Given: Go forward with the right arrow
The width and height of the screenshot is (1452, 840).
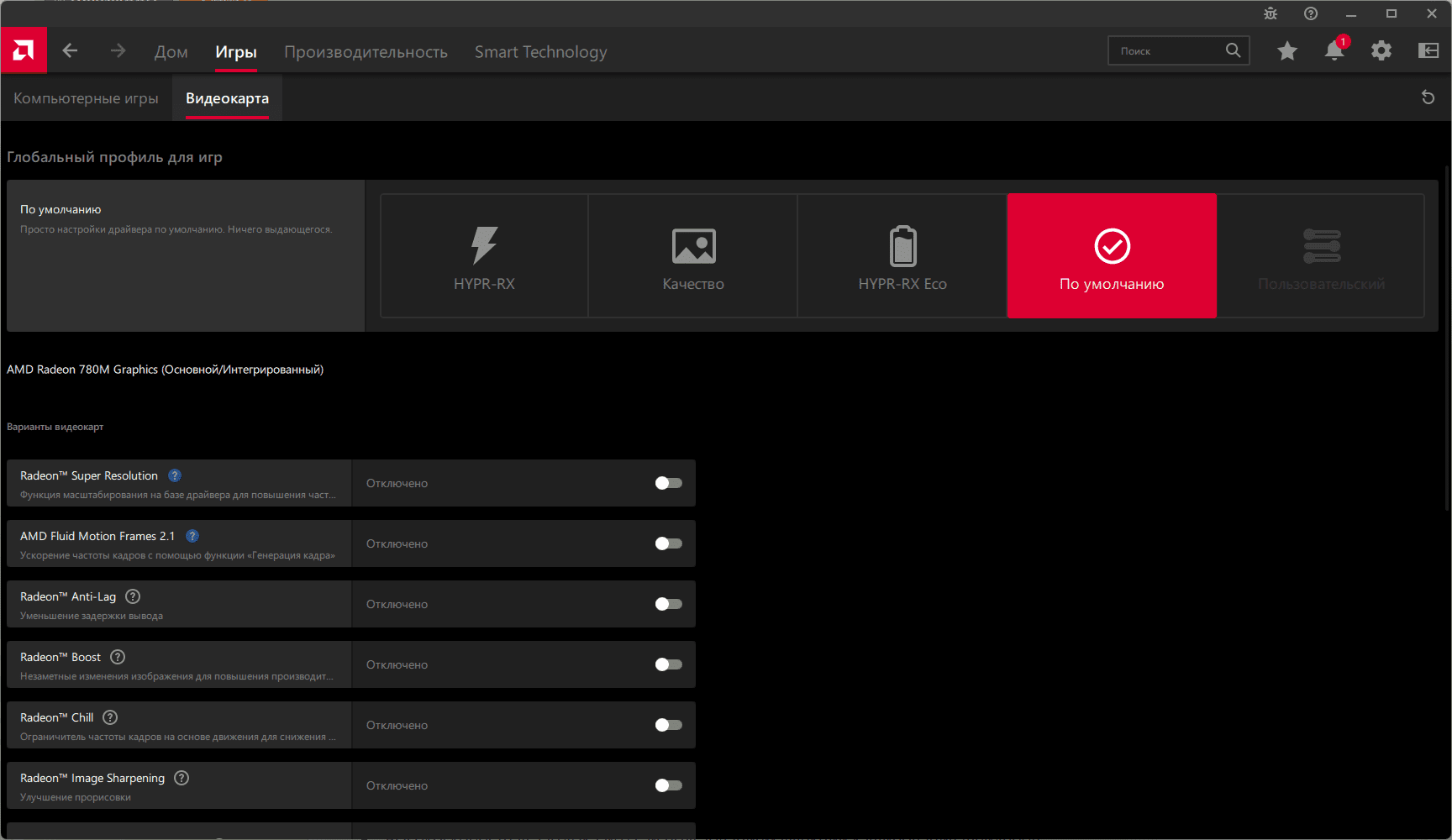Looking at the screenshot, I should pos(118,51).
